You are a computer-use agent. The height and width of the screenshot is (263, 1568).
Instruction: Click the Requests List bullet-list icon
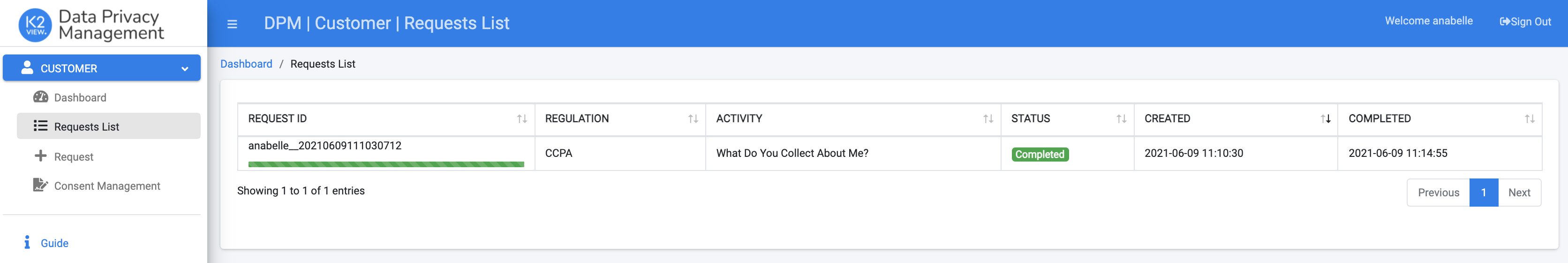pos(41,126)
